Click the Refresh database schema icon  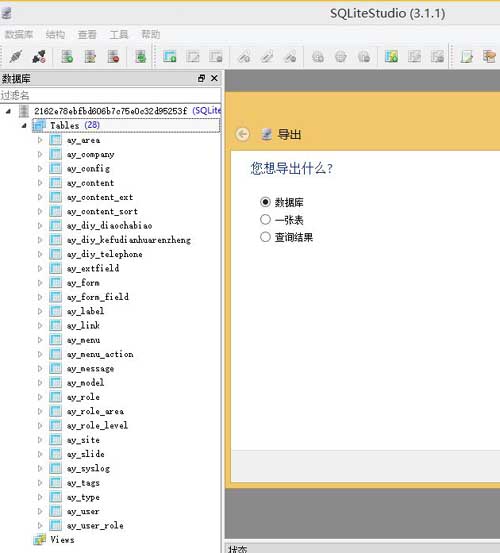140,56
